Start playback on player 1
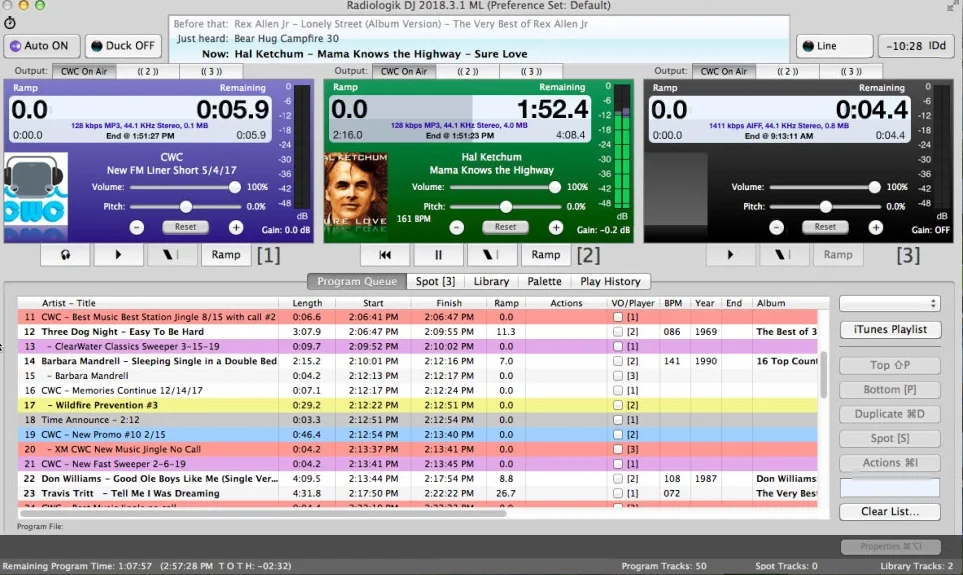The image size is (963, 575). point(118,254)
